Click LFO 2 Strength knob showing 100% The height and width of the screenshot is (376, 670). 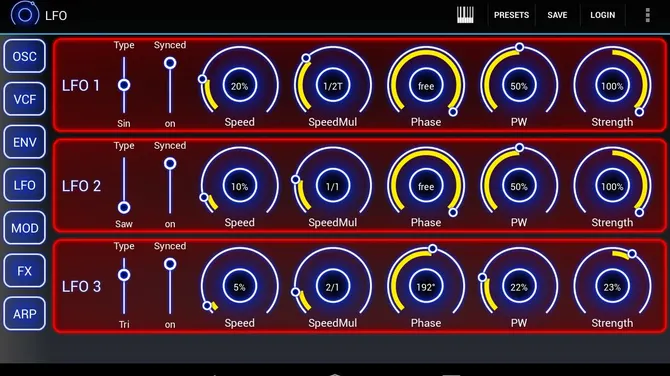pyautogui.click(x=612, y=186)
